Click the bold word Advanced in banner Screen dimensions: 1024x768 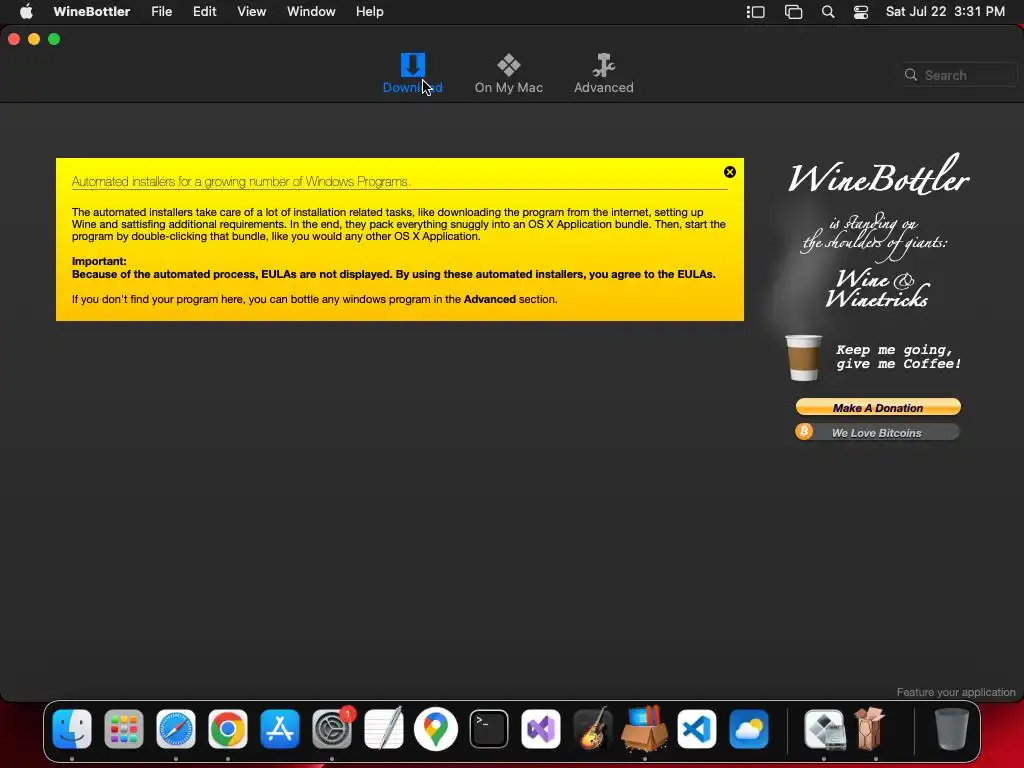tap(490, 299)
